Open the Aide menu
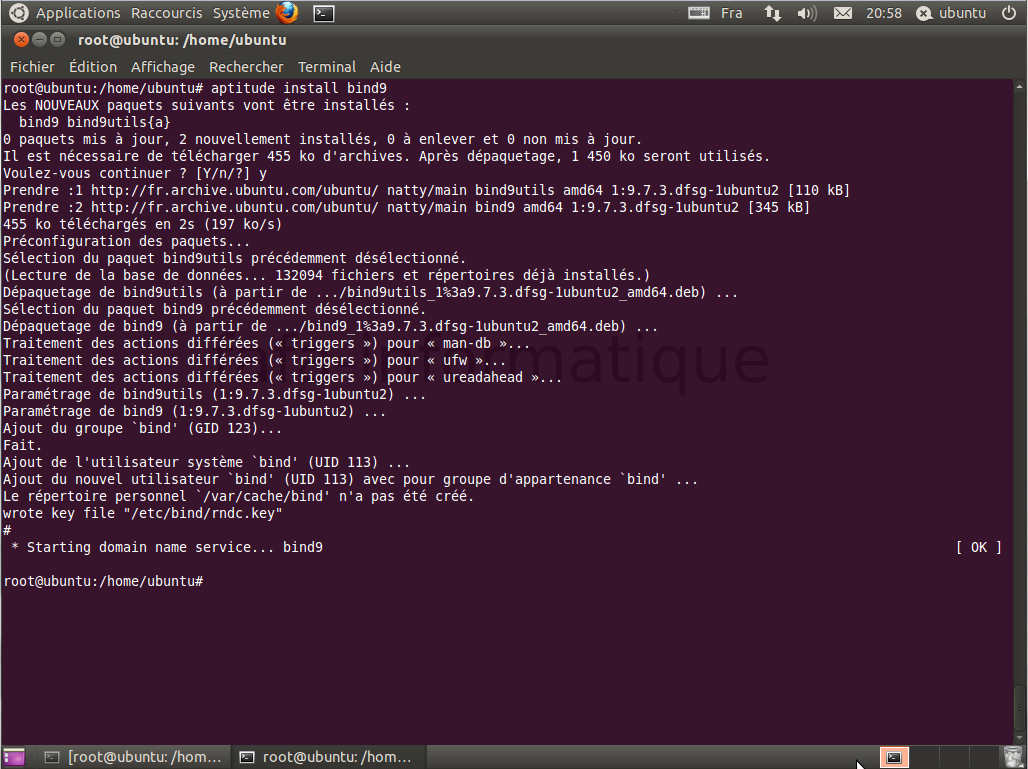 pyautogui.click(x=385, y=67)
